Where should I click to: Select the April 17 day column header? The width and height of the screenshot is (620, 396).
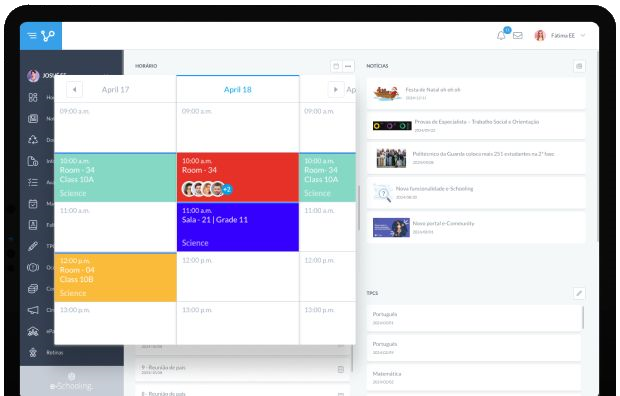point(115,89)
